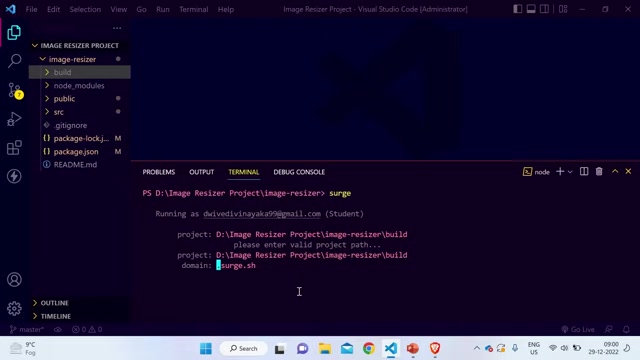Open the new terminal launch profile dropdown
The image size is (640, 360).
point(570,172)
